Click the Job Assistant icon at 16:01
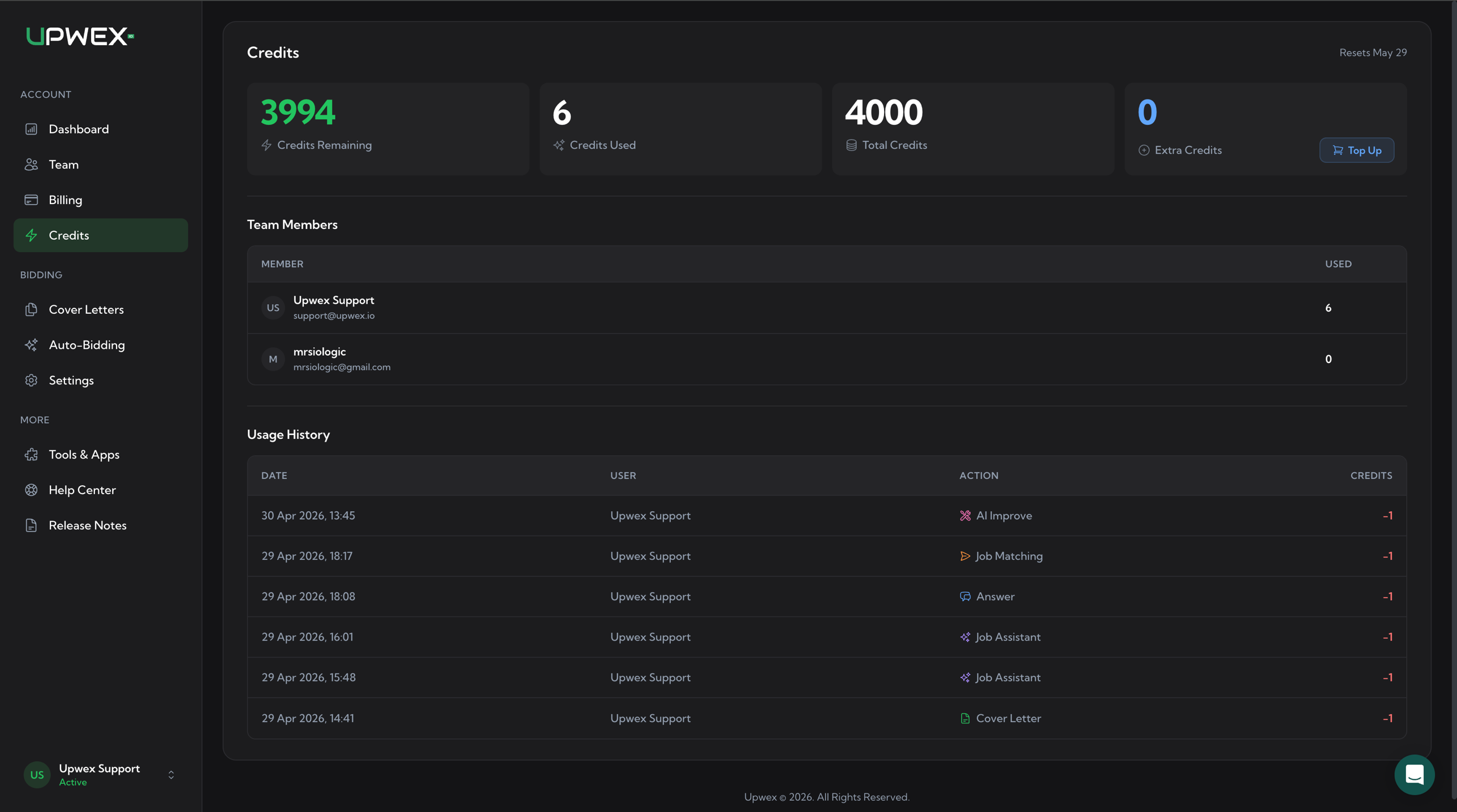The image size is (1457, 812). tap(965, 637)
